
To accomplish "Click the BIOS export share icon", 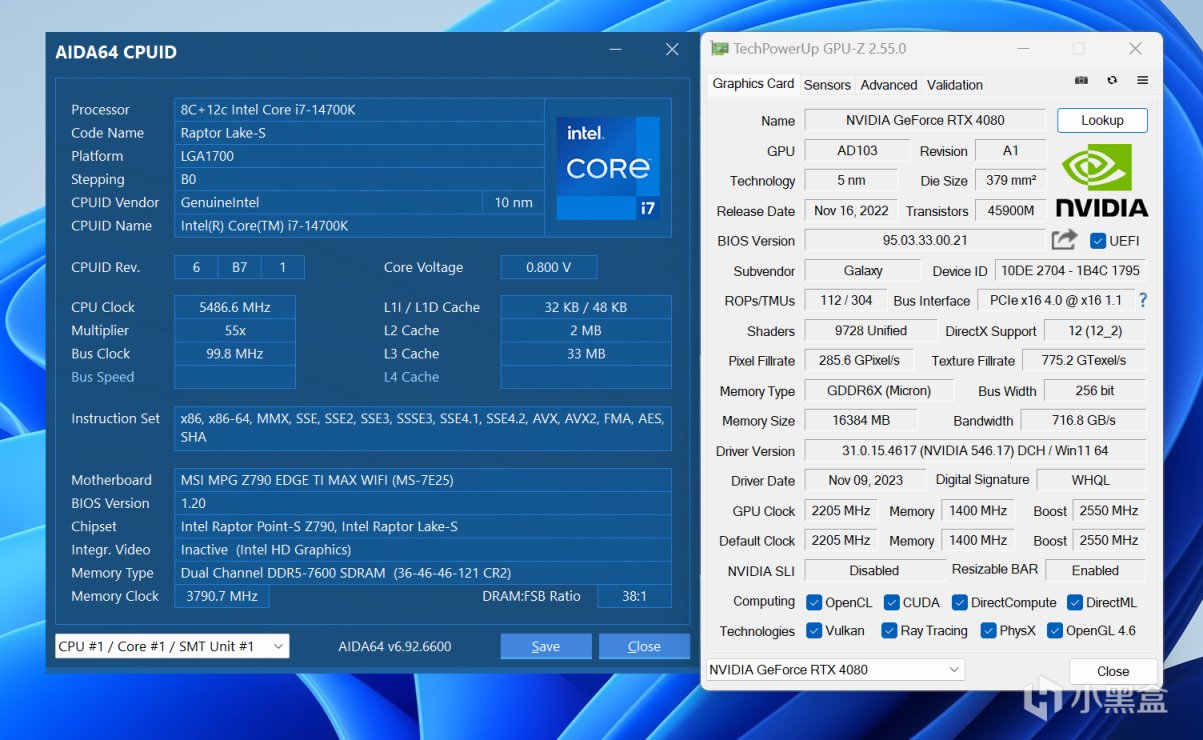I will [x=1064, y=240].
